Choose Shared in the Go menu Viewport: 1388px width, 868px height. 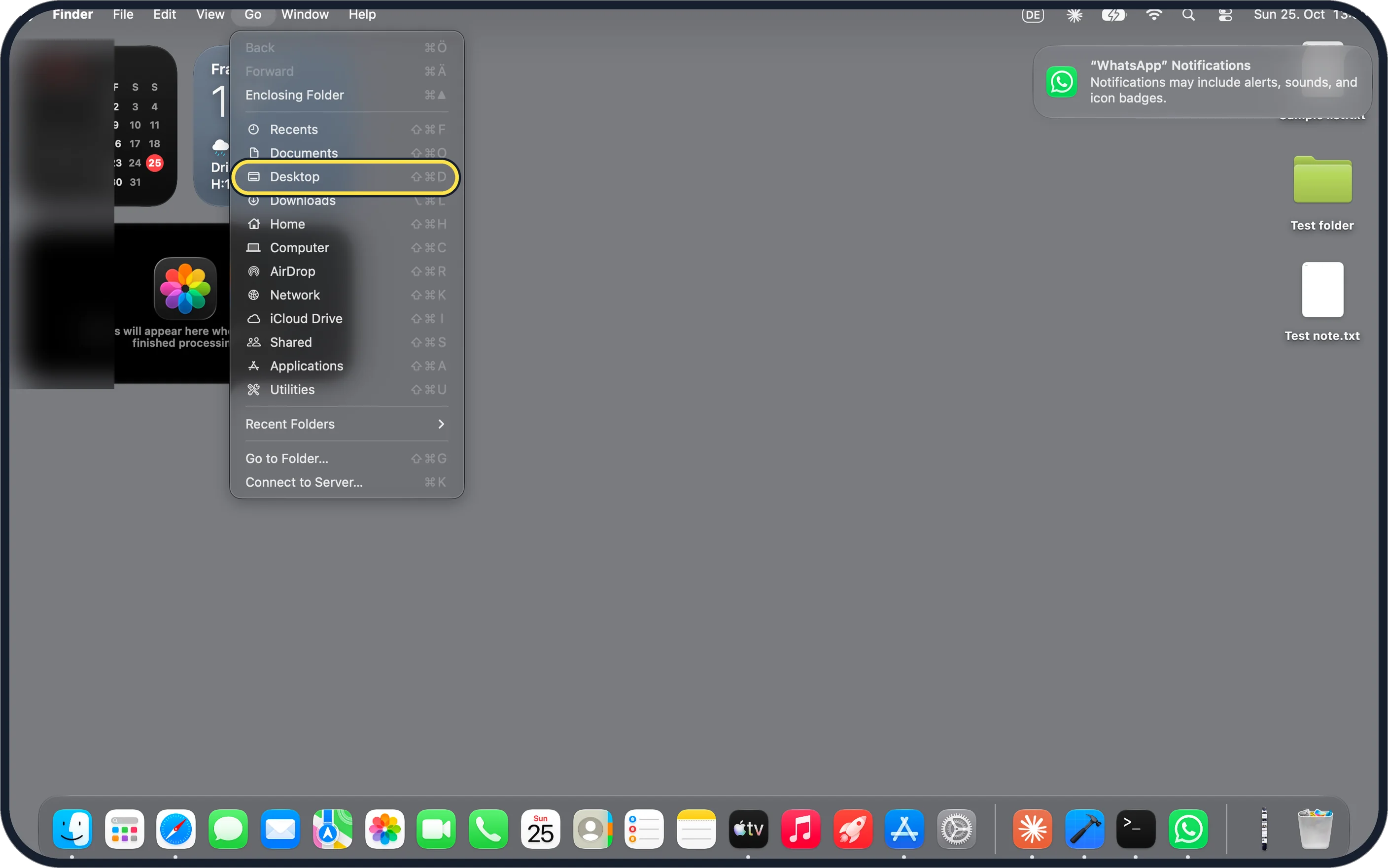click(x=347, y=342)
